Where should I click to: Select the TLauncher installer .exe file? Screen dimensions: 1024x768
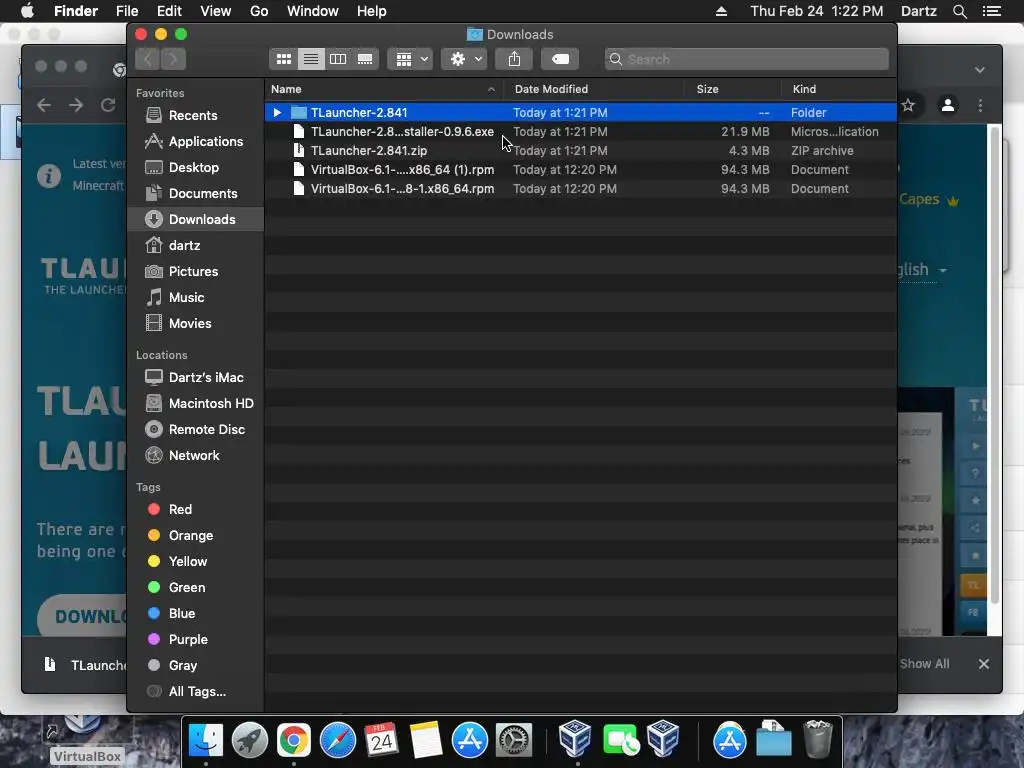pos(581,131)
